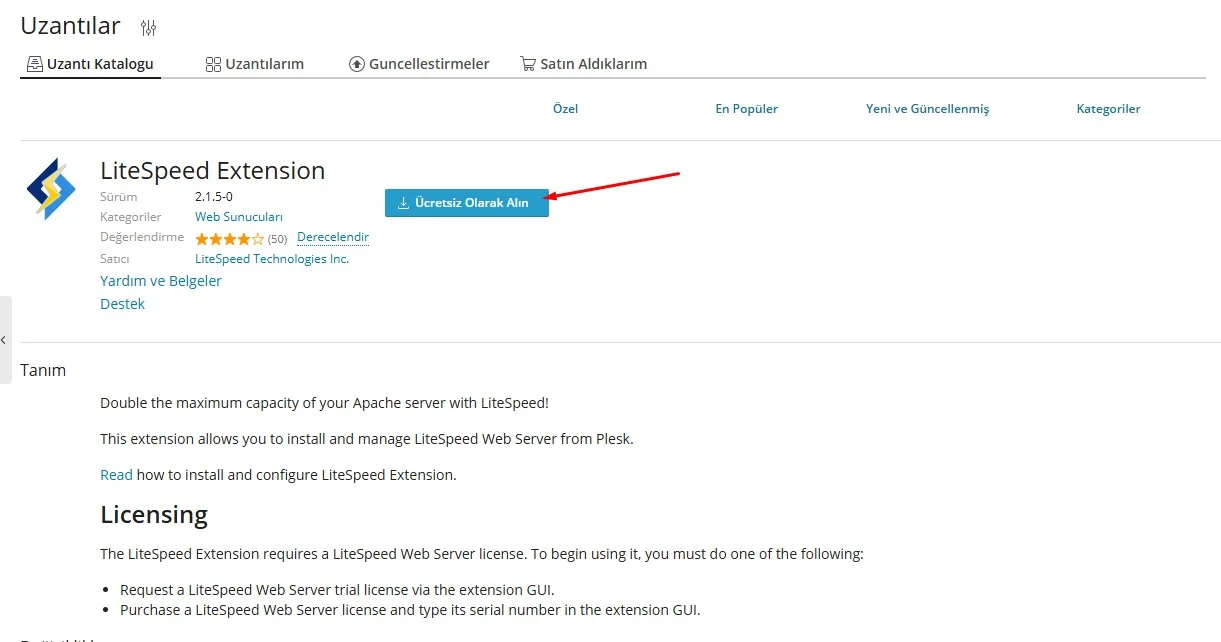Image resolution: width=1221 pixels, height=642 pixels.
Task: Open the Uzantılarım tab
Action: [x=254, y=64]
